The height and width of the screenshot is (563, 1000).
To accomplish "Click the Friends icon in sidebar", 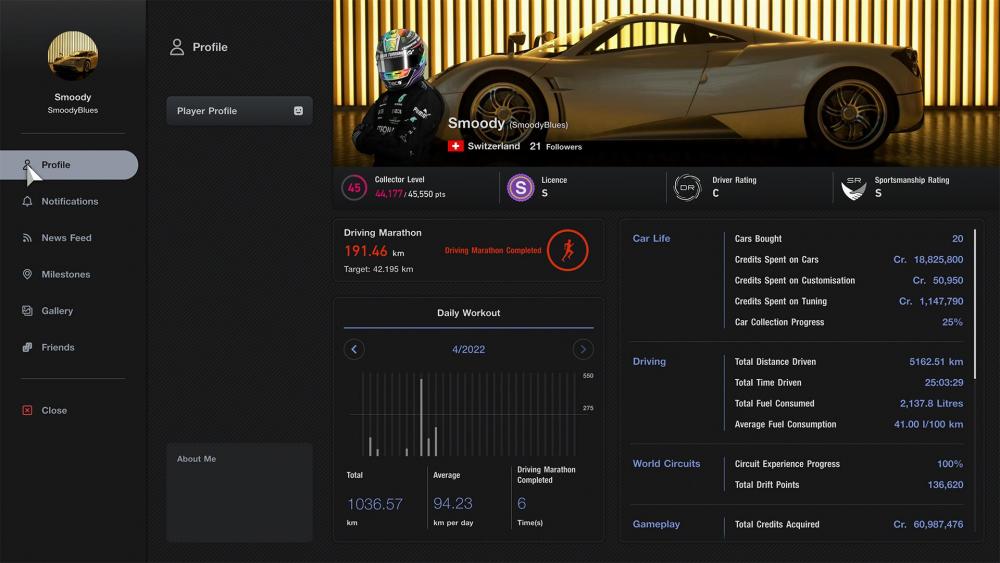I will point(27,348).
